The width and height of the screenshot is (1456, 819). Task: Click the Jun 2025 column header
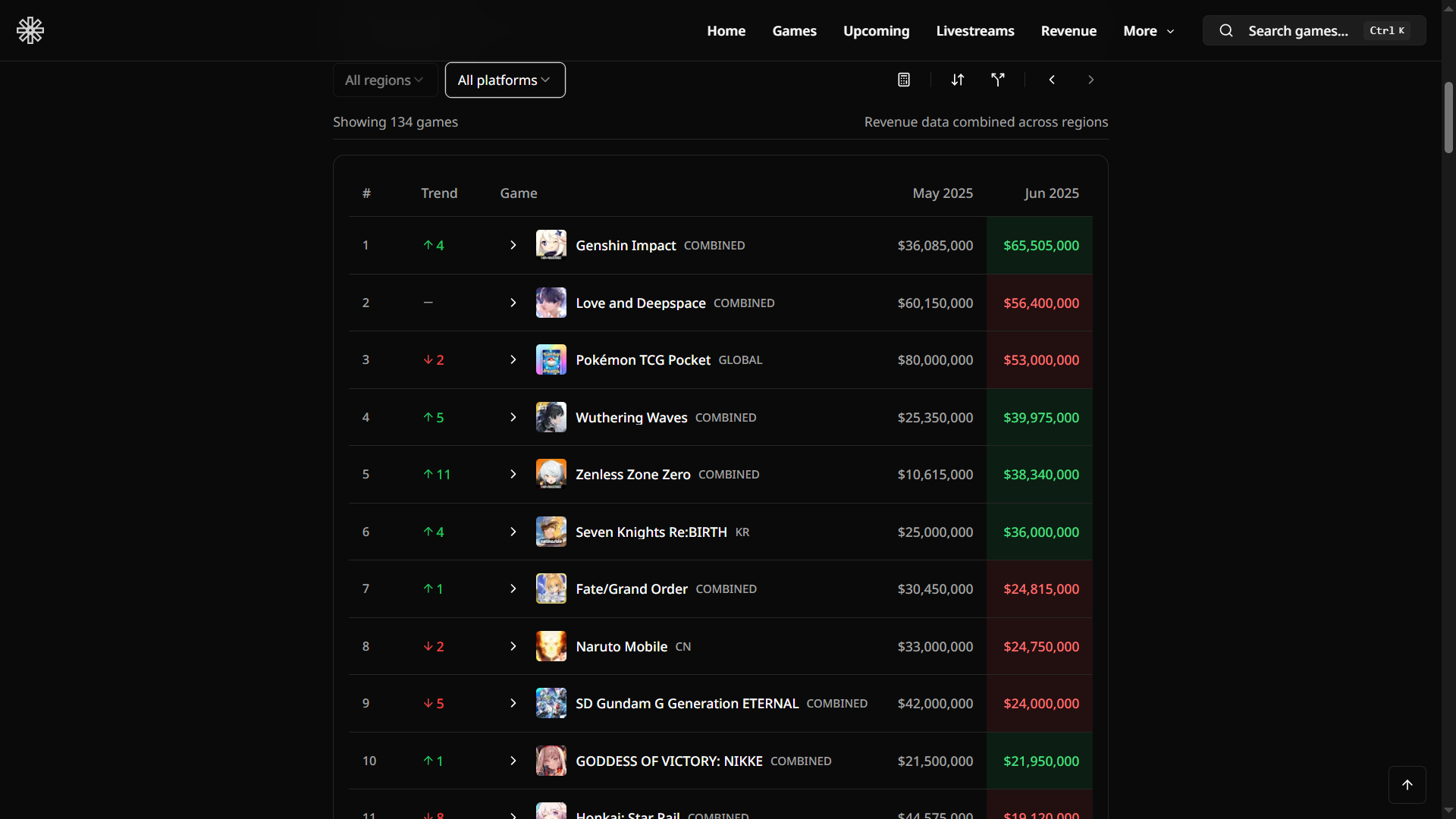tap(1052, 193)
